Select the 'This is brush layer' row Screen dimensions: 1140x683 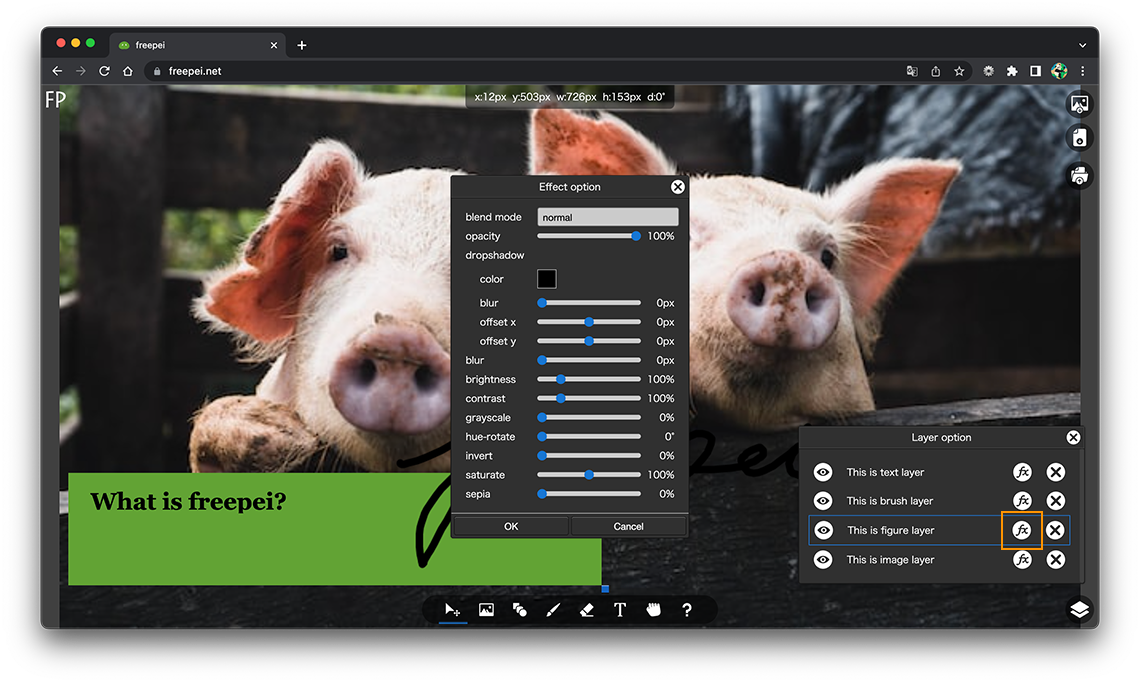point(939,501)
